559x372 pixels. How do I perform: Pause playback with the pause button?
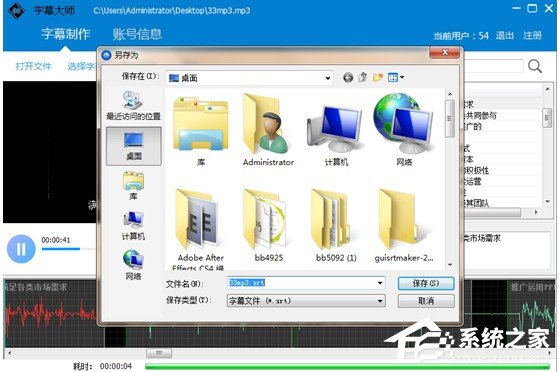click(x=21, y=249)
